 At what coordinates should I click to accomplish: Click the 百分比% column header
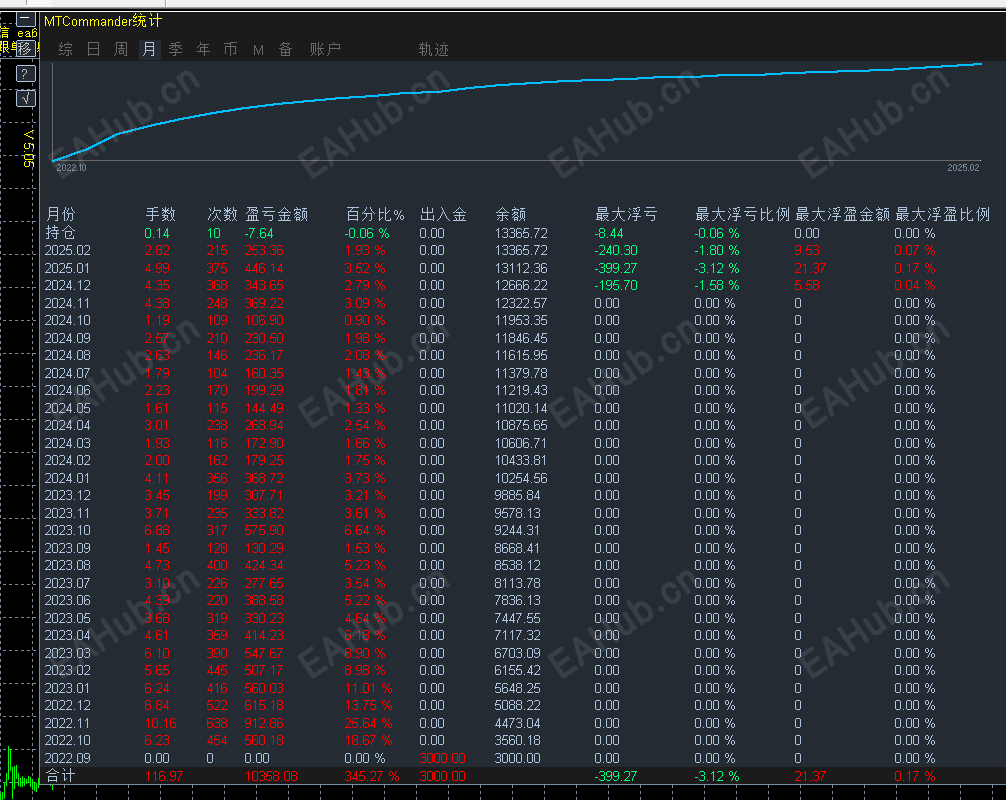click(x=375, y=214)
